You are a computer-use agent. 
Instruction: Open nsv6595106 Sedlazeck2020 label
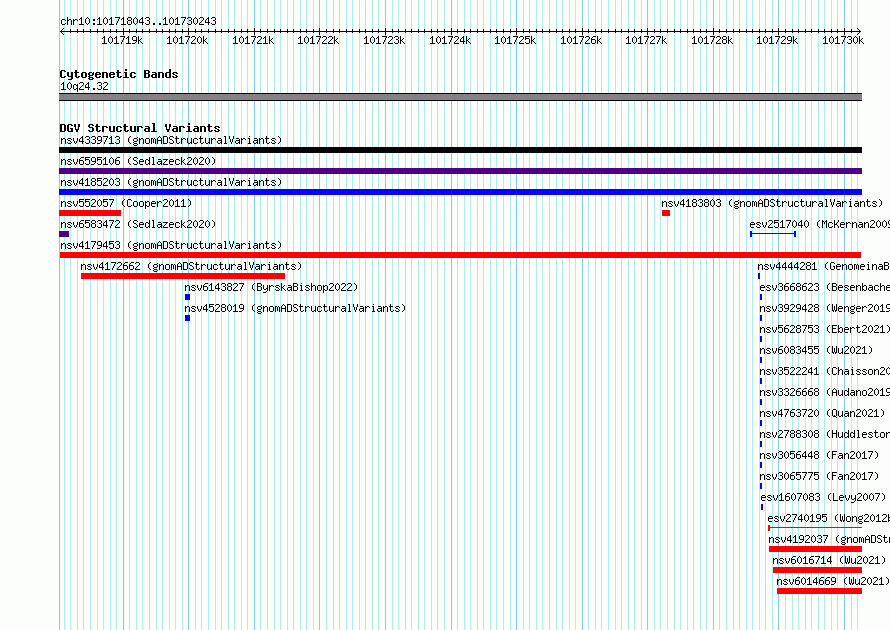[x=138, y=161]
